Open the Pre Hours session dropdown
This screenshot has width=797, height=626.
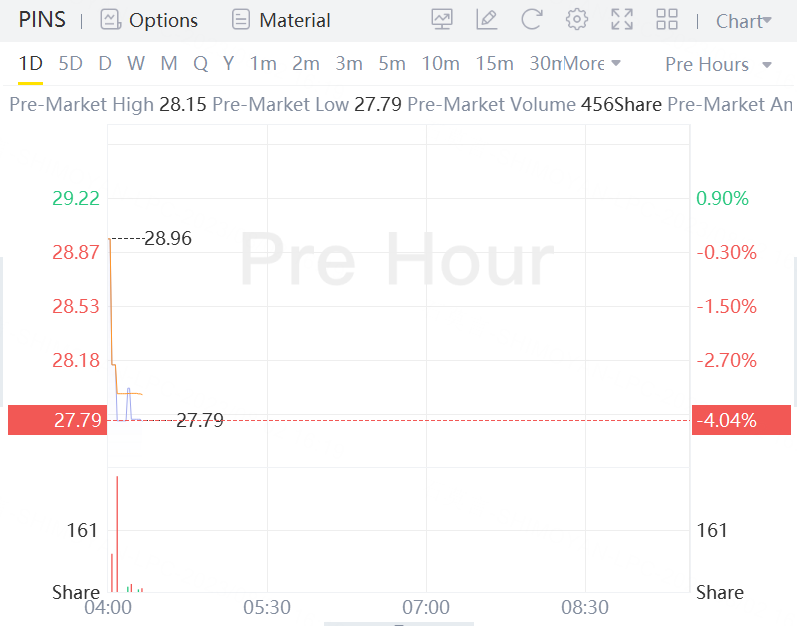[718, 64]
